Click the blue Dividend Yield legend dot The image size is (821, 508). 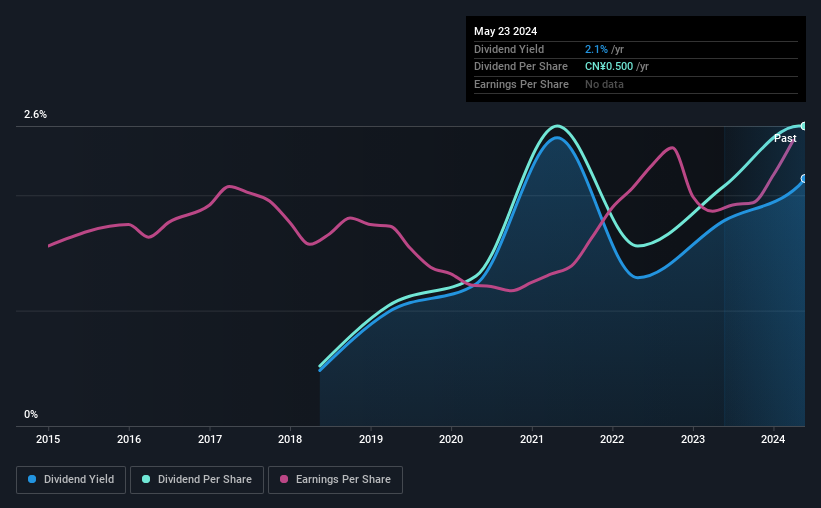click(32, 479)
